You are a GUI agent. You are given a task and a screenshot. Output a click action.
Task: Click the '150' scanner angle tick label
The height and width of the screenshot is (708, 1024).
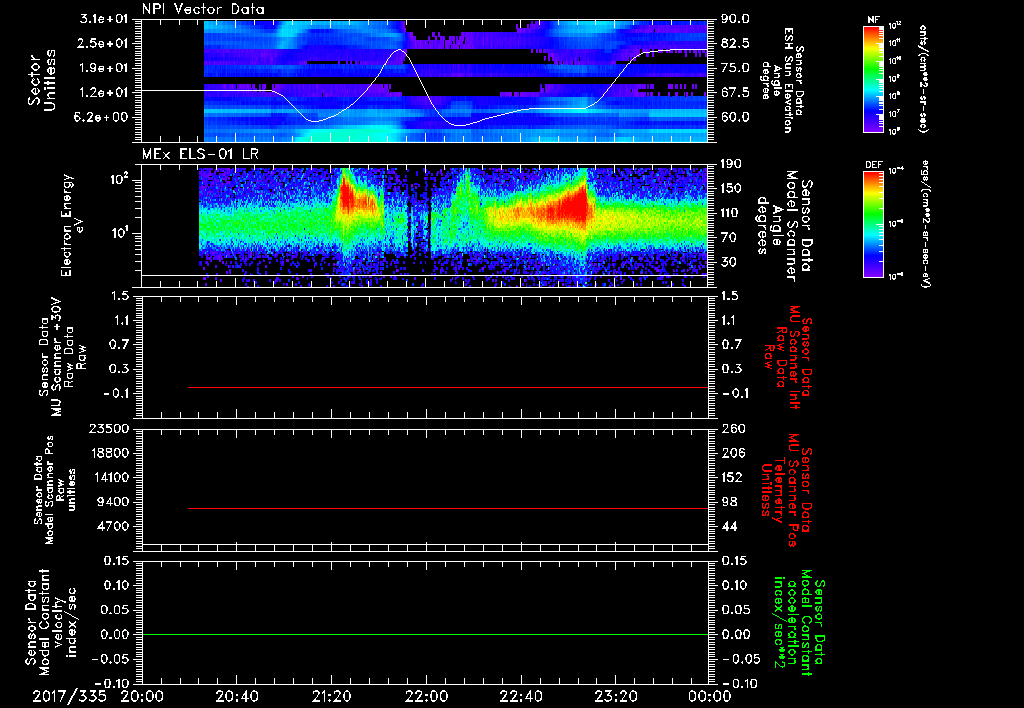pos(731,188)
